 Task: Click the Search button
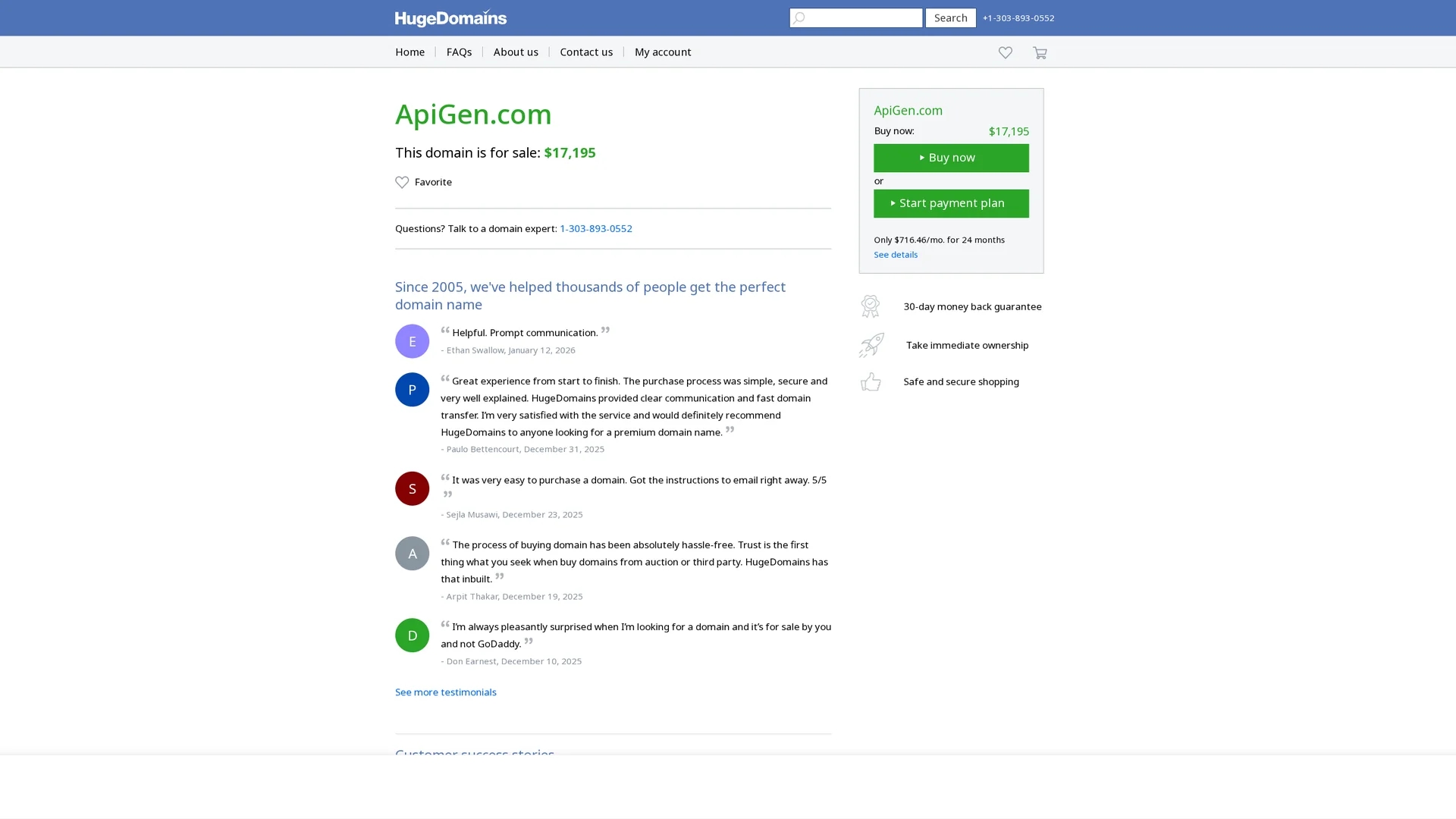(950, 17)
